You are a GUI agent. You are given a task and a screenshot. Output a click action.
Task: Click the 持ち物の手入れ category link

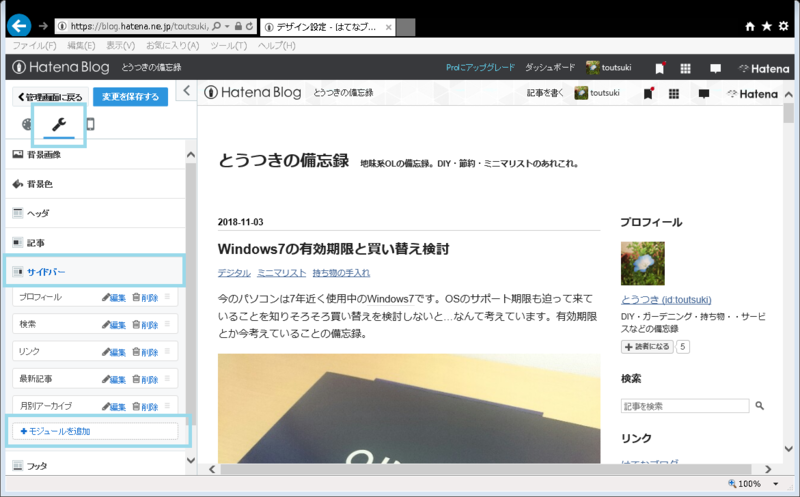coord(341,273)
